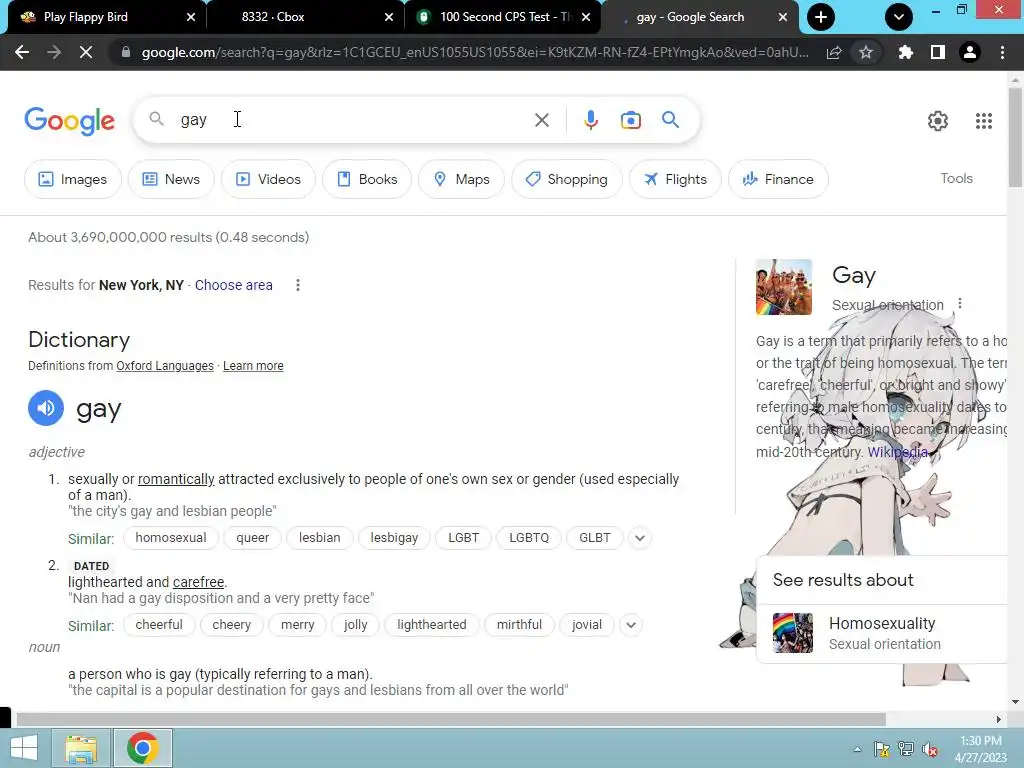Bookmark this tab with star icon
The image size is (1024, 768).
[x=866, y=52]
